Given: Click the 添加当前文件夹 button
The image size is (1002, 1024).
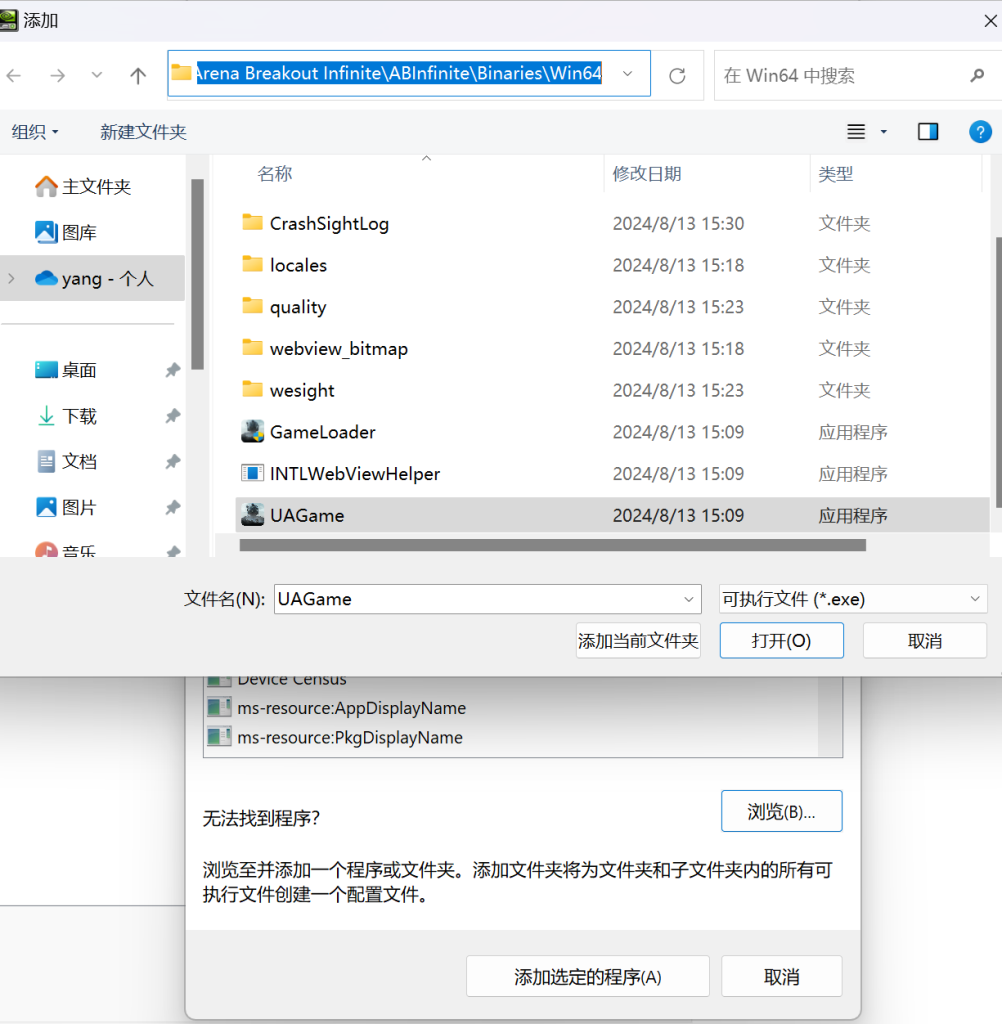Looking at the screenshot, I should click(x=638, y=641).
